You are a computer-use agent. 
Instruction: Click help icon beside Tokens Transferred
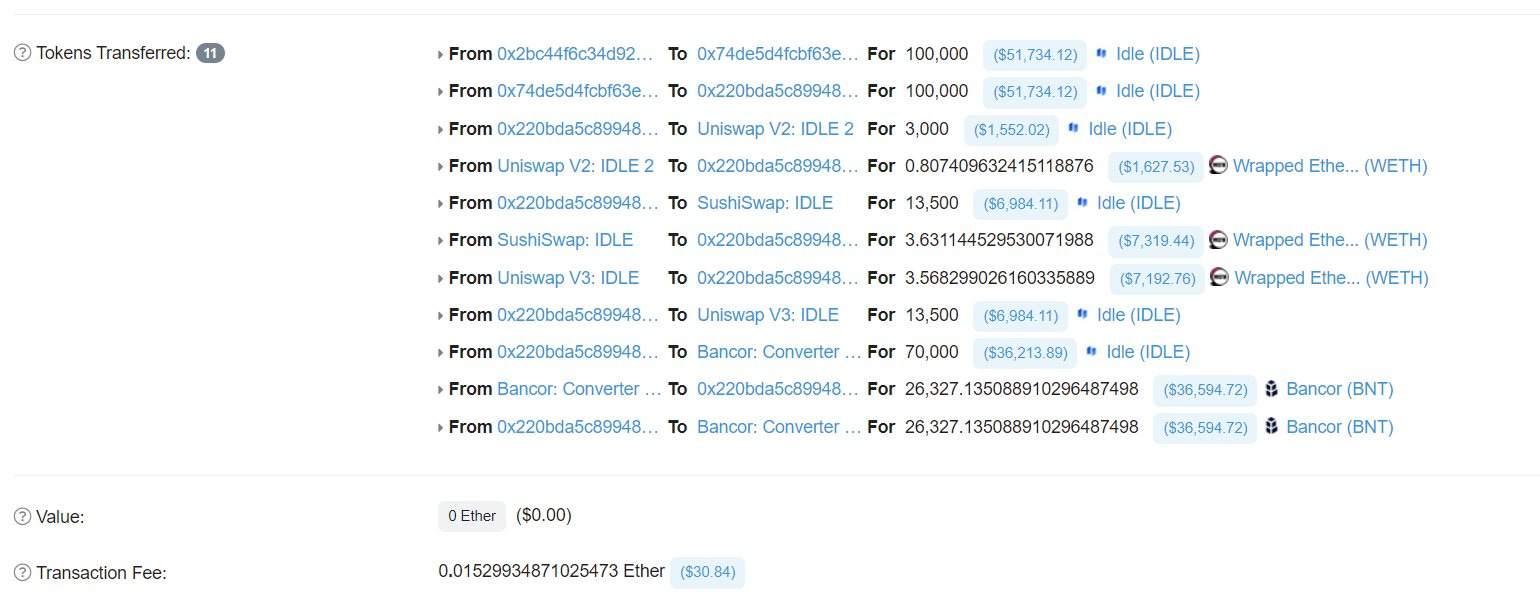point(22,54)
